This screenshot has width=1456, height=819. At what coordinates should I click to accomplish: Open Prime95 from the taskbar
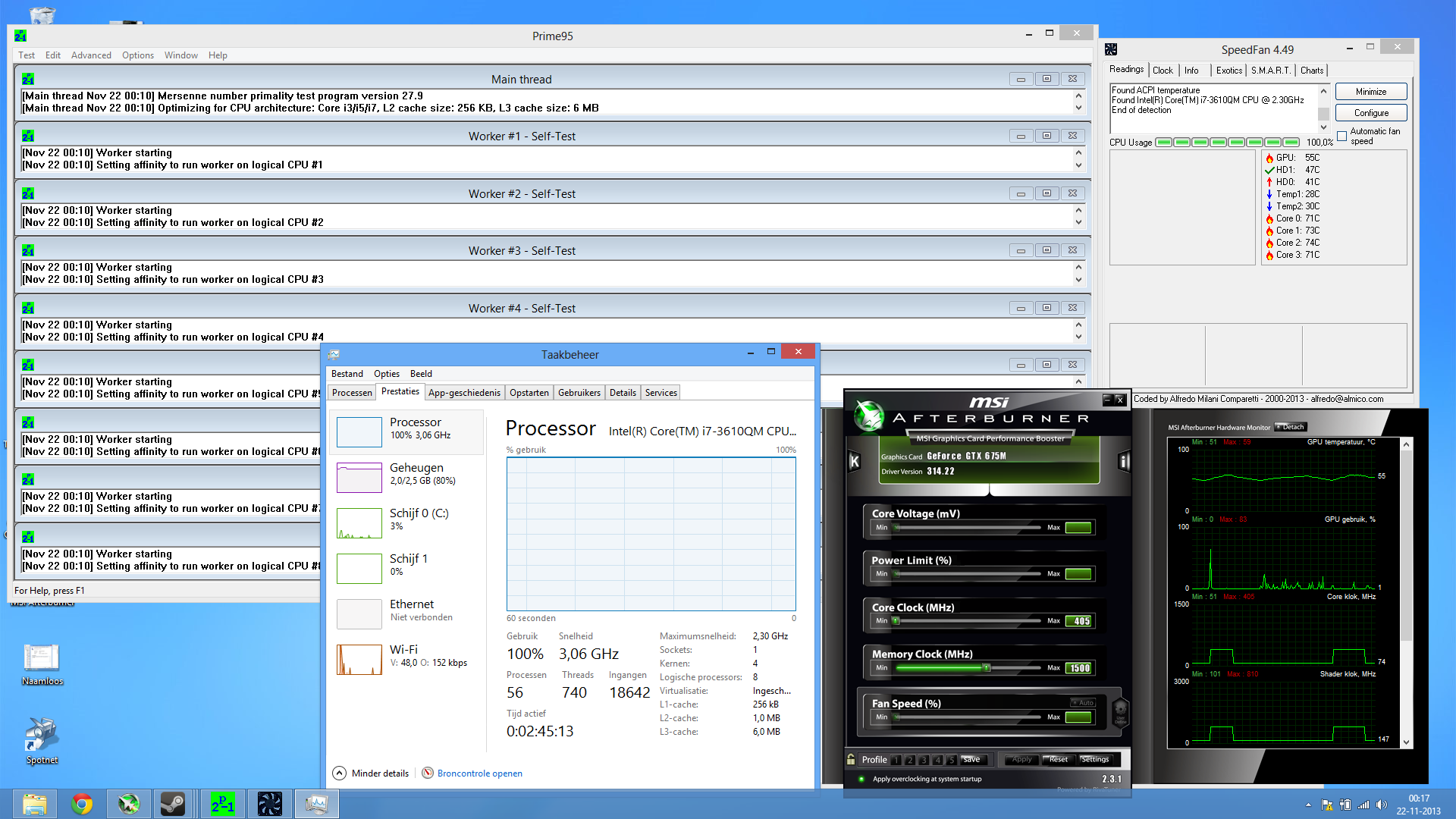(221, 804)
